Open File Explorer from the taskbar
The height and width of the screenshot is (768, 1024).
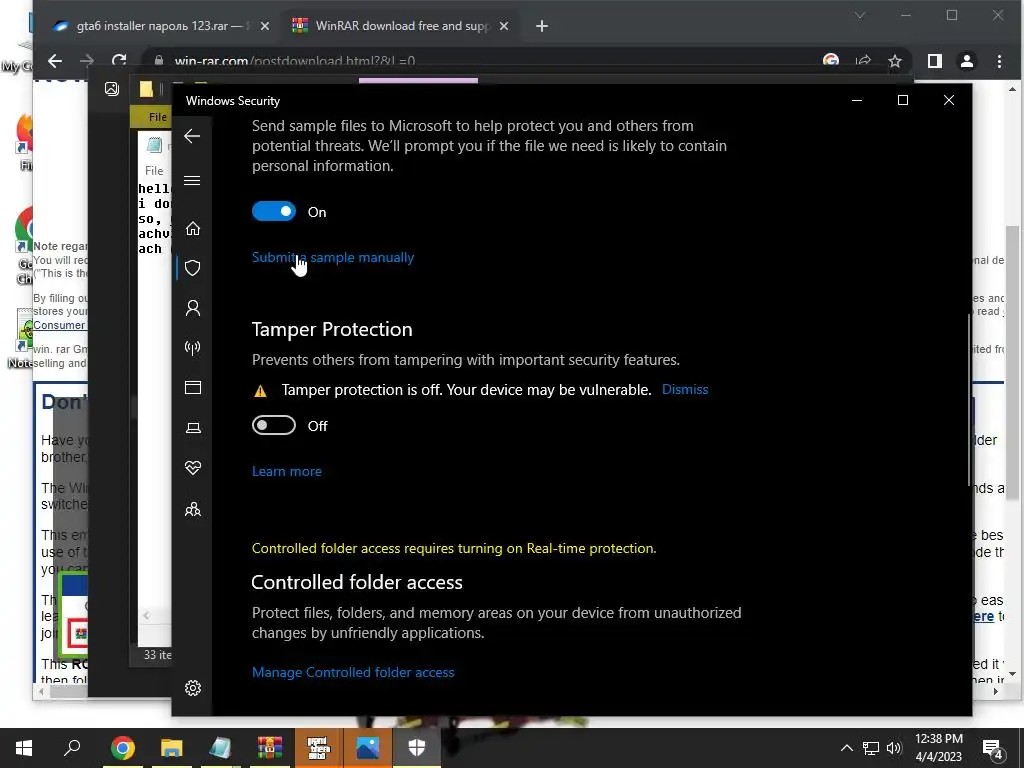[171, 748]
